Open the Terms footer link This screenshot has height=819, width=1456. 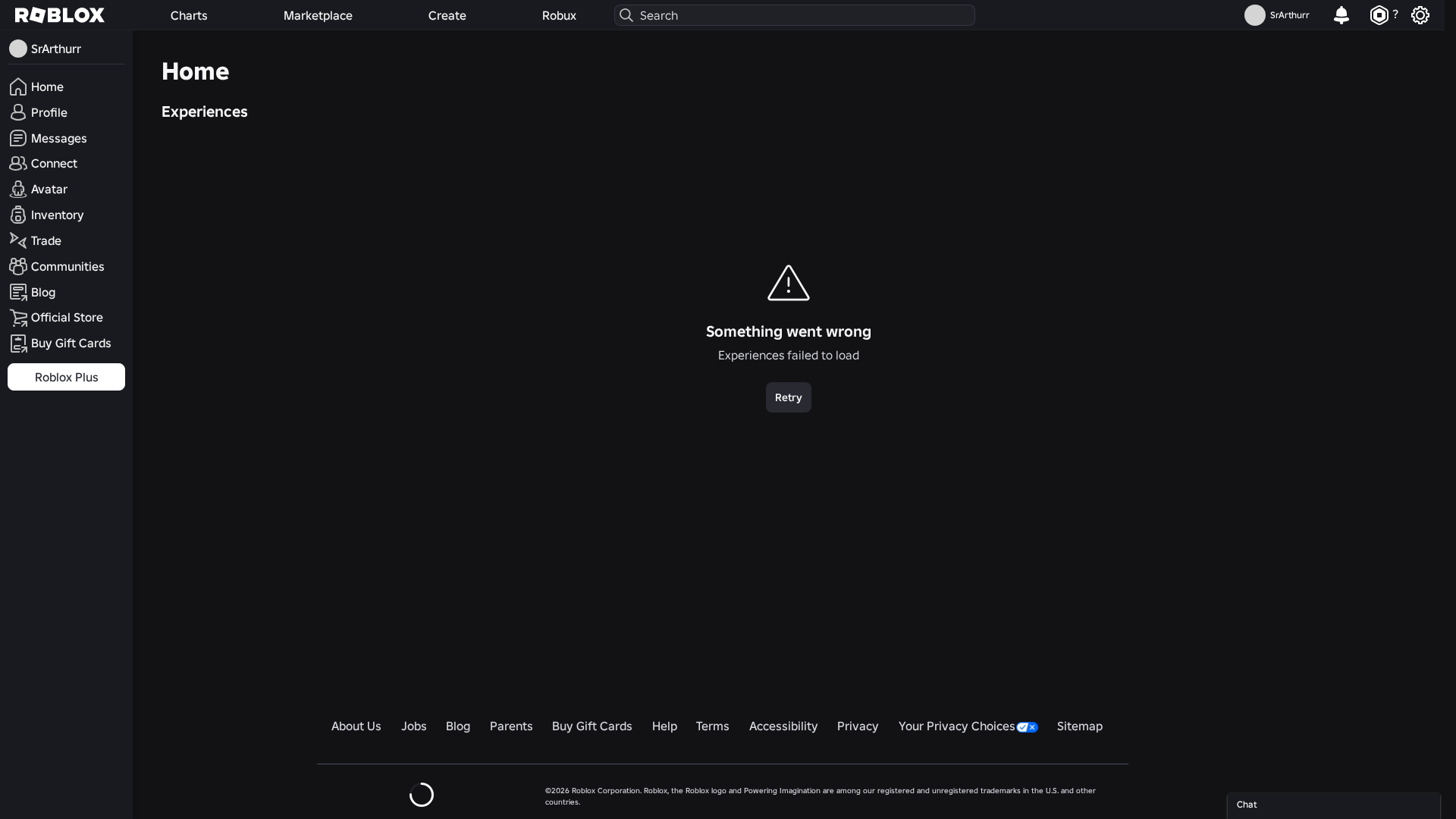[x=712, y=726]
